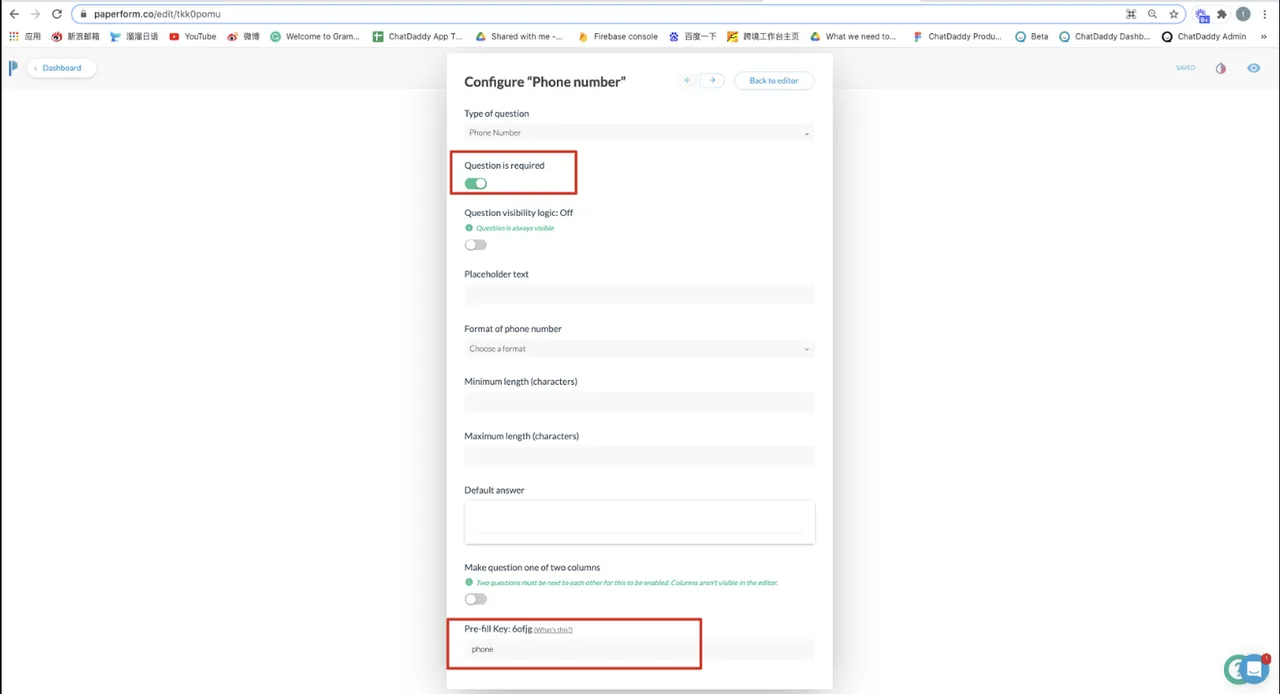
Task: Click the Paperform logo icon
Action: click(13, 68)
